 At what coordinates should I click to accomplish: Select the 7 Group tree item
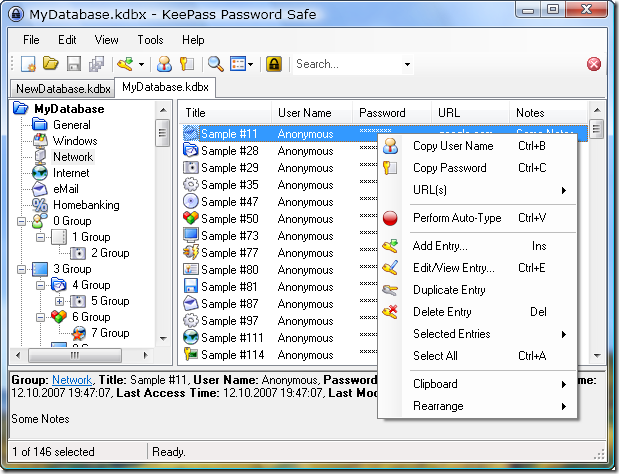click(x=110, y=333)
